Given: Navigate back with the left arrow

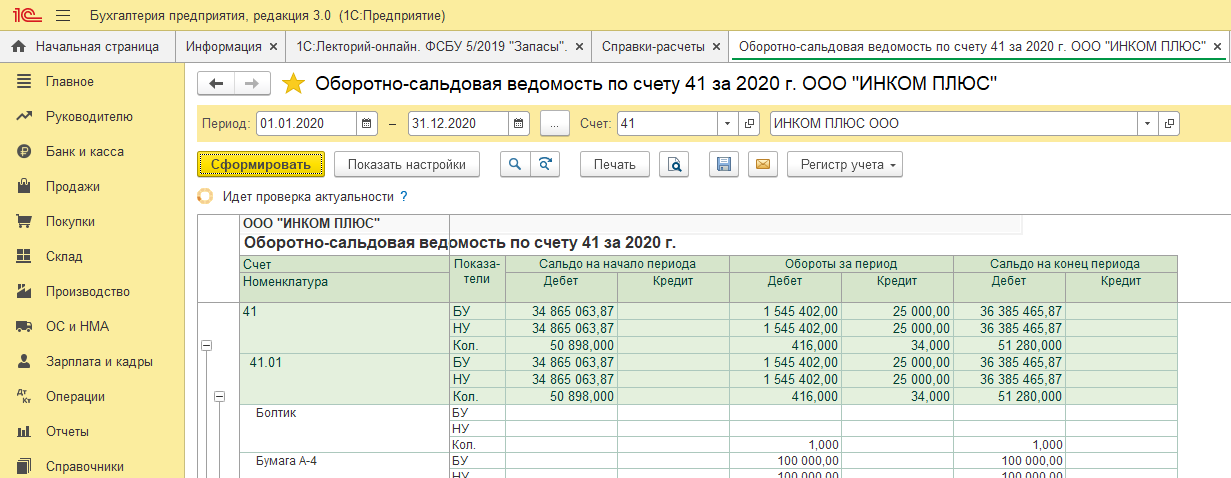Looking at the screenshot, I should tap(216, 84).
